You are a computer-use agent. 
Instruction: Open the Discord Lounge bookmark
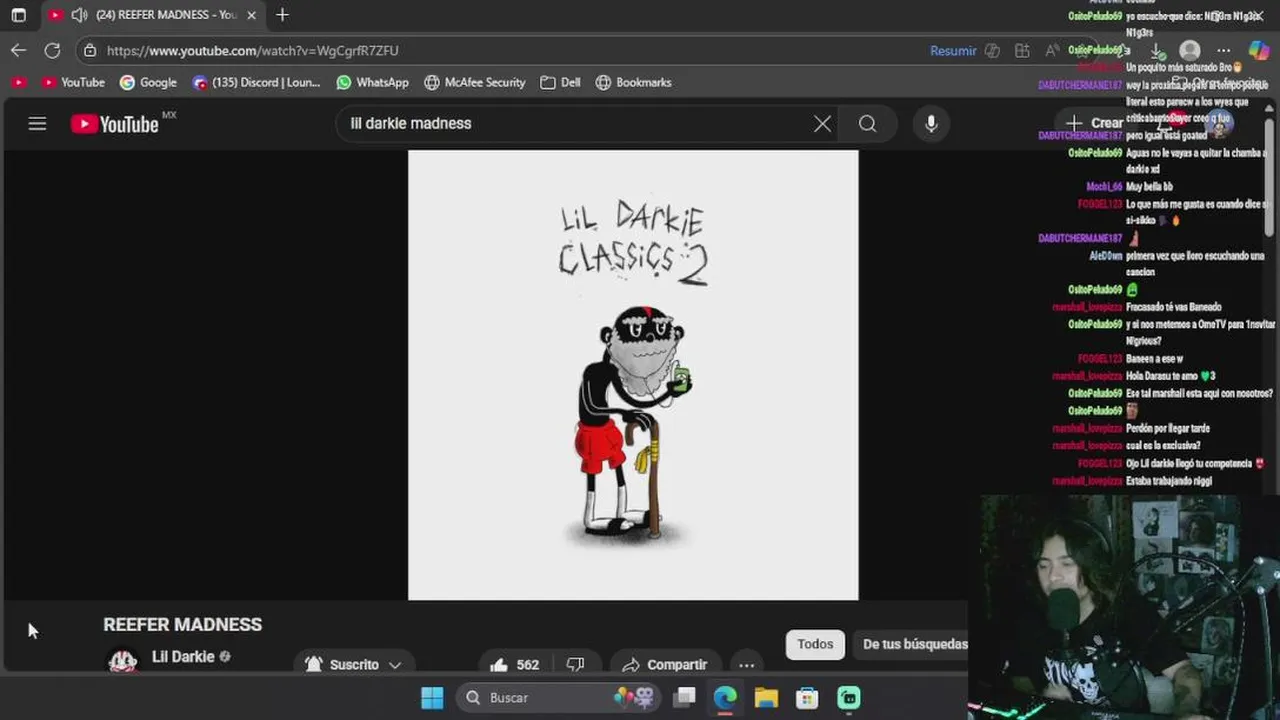[x=256, y=82]
